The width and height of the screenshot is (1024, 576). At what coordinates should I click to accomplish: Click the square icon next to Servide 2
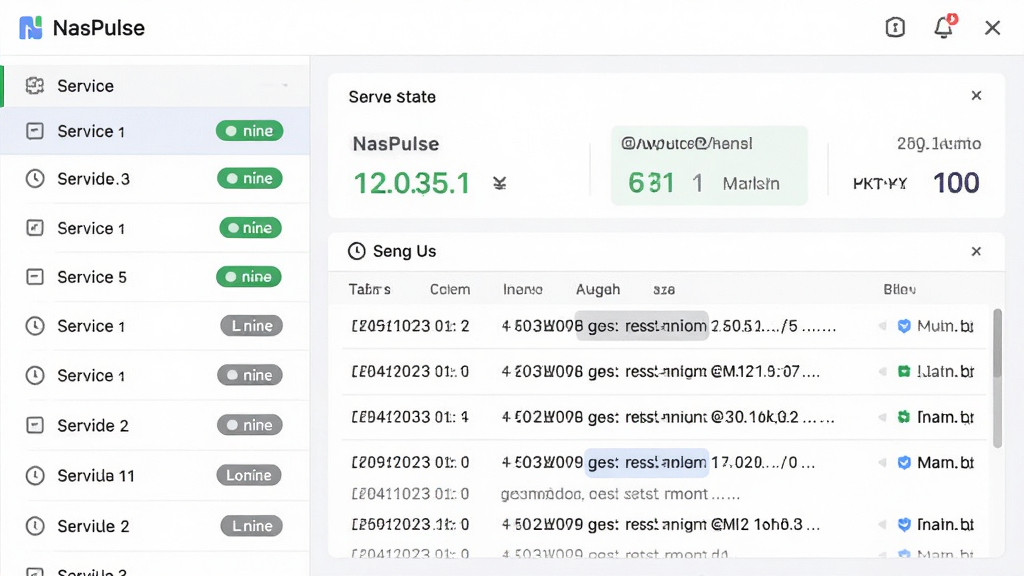(x=35, y=425)
